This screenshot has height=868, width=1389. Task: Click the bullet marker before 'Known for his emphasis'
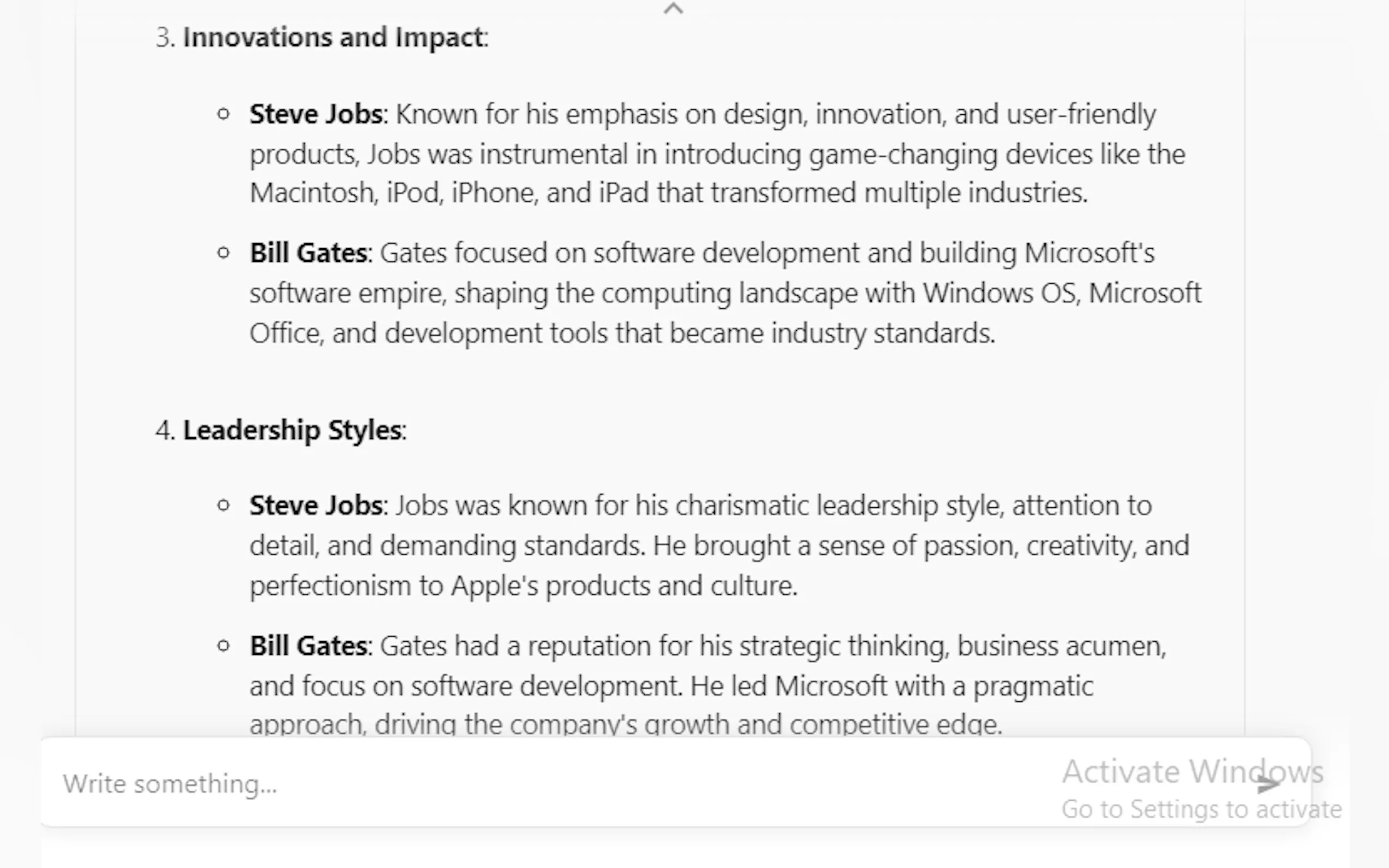tap(224, 114)
